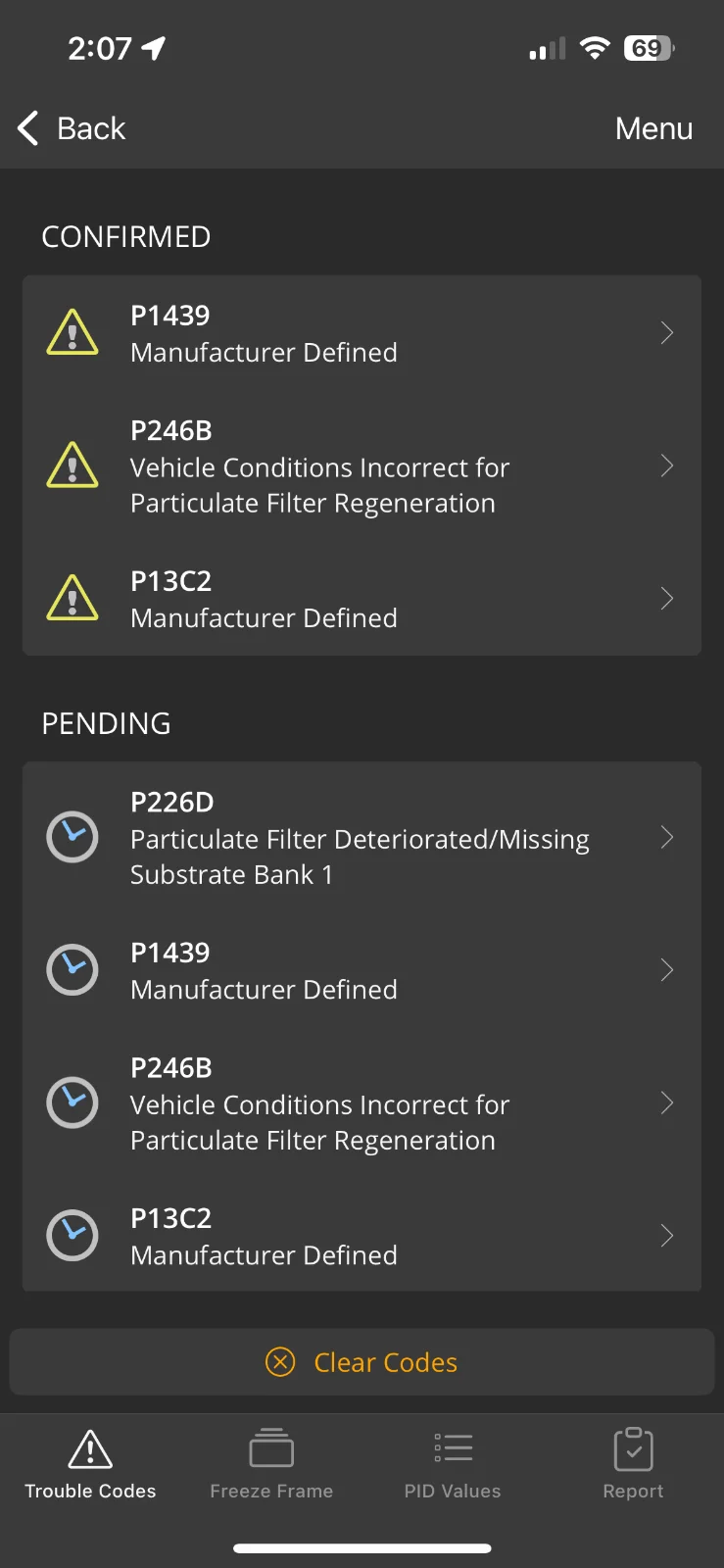Viewport: 724px width, 1568px height.
Task: Tap the warning icon beside confirmed P1439
Action: pyautogui.click(x=72, y=332)
